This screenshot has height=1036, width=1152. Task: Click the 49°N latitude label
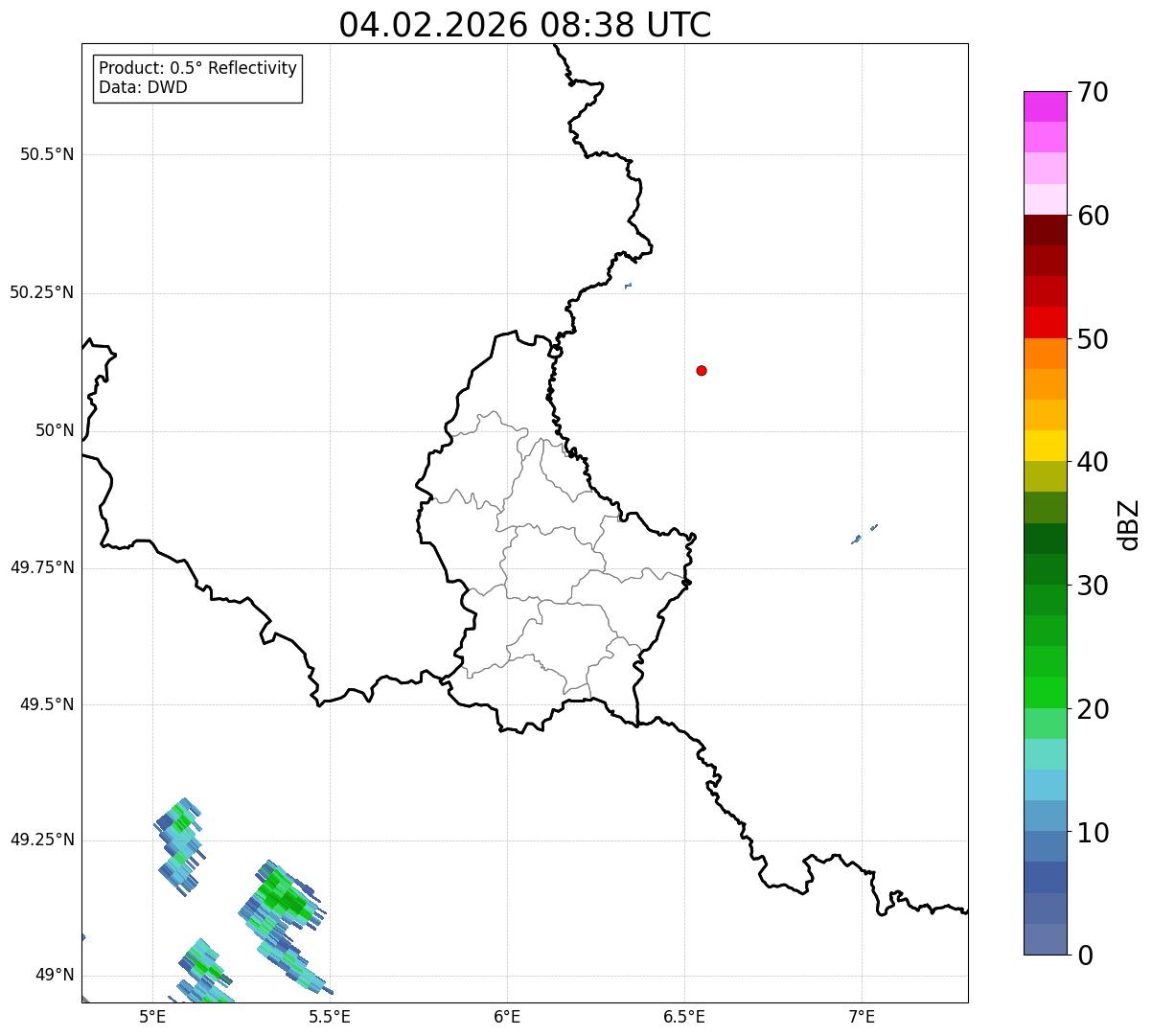55,976
